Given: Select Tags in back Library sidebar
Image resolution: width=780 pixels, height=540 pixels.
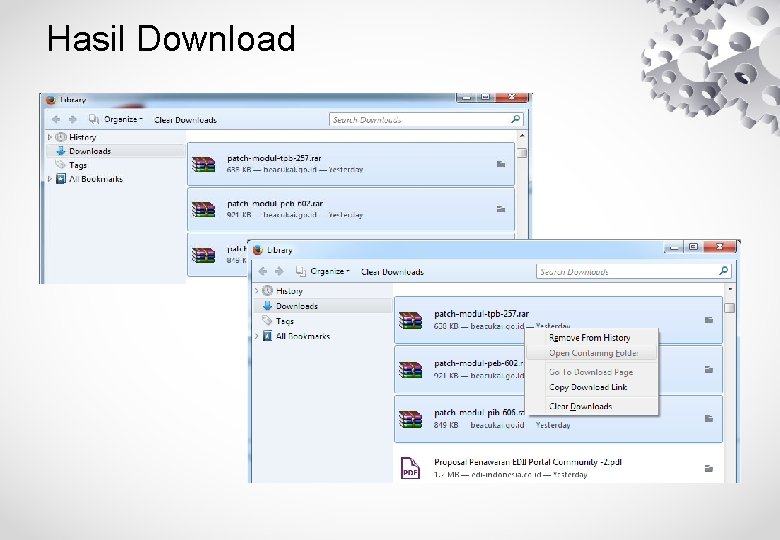Looking at the screenshot, I should (78, 165).
